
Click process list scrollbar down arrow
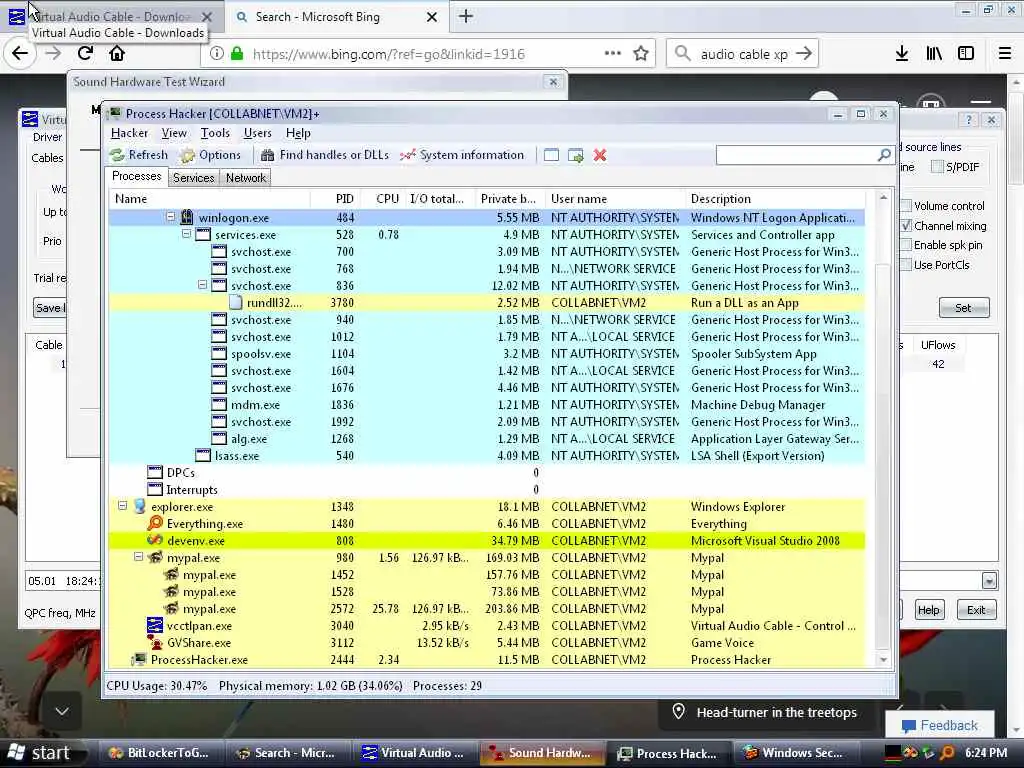pos(884,660)
